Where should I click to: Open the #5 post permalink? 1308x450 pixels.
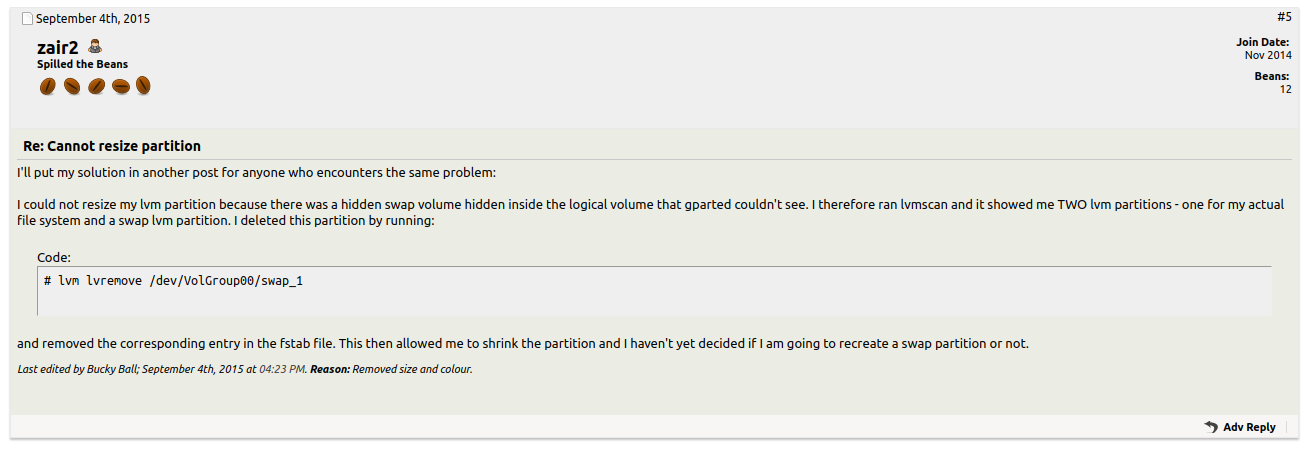(x=1284, y=17)
